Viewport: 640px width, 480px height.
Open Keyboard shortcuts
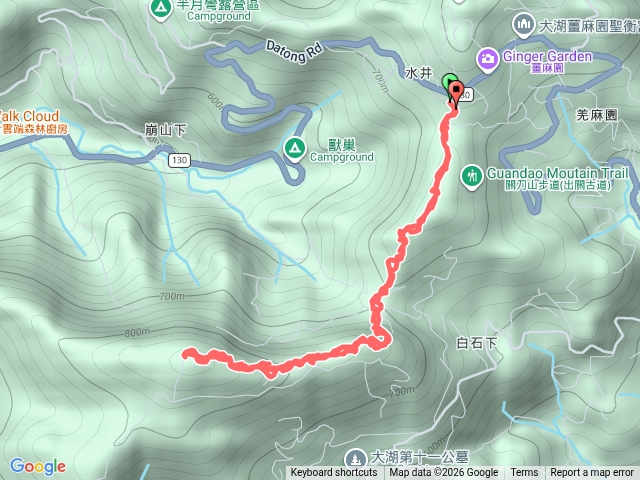tap(334, 472)
